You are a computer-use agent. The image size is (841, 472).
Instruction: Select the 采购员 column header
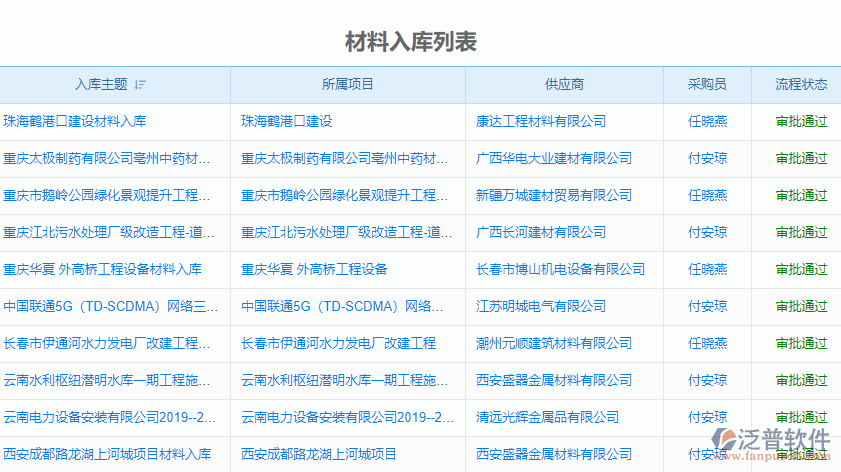(707, 85)
